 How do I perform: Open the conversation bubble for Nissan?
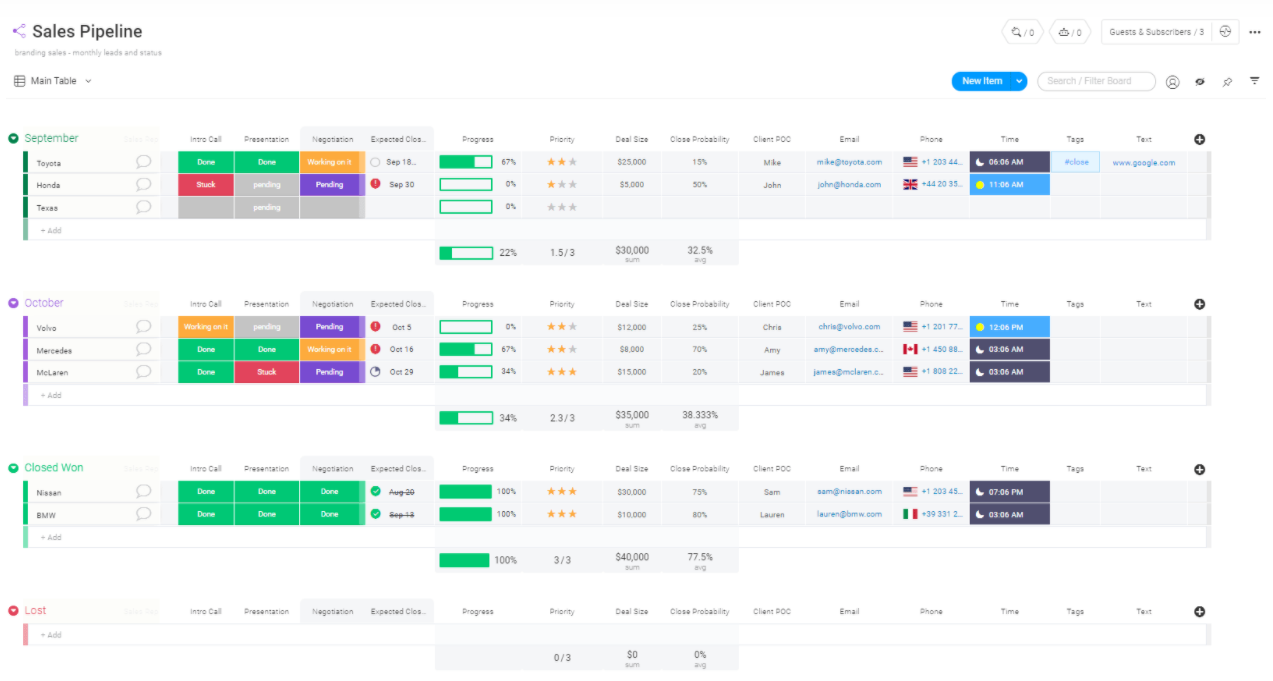click(x=143, y=492)
